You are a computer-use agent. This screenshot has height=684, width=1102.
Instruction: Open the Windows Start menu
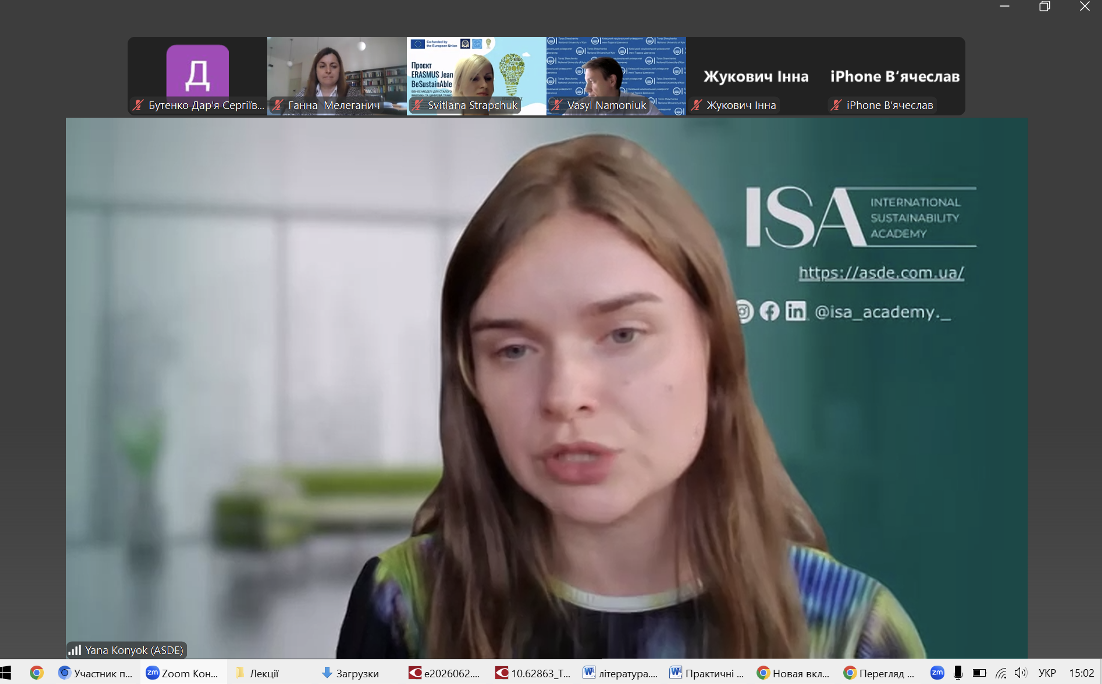[6, 673]
